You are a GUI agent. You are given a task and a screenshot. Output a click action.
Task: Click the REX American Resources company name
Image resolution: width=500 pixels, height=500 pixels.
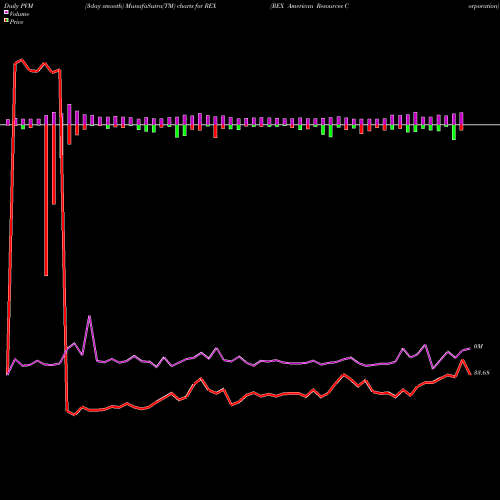coord(310,6)
